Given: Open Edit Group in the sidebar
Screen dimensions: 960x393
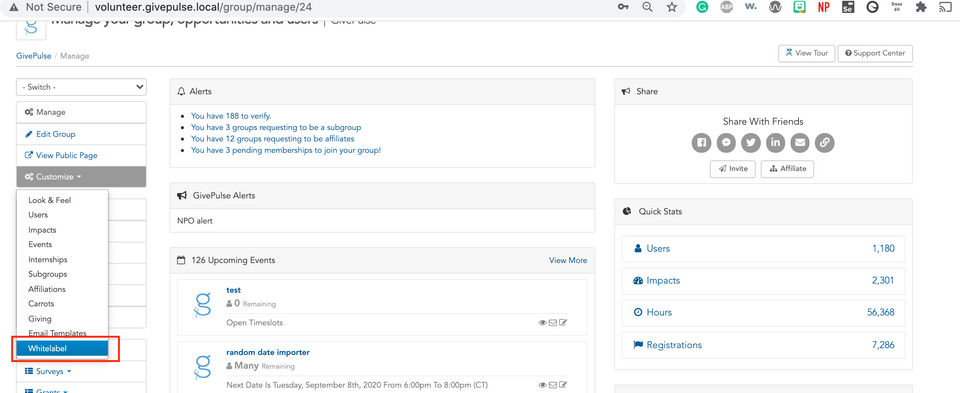Looking at the screenshot, I should click(x=81, y=134).
